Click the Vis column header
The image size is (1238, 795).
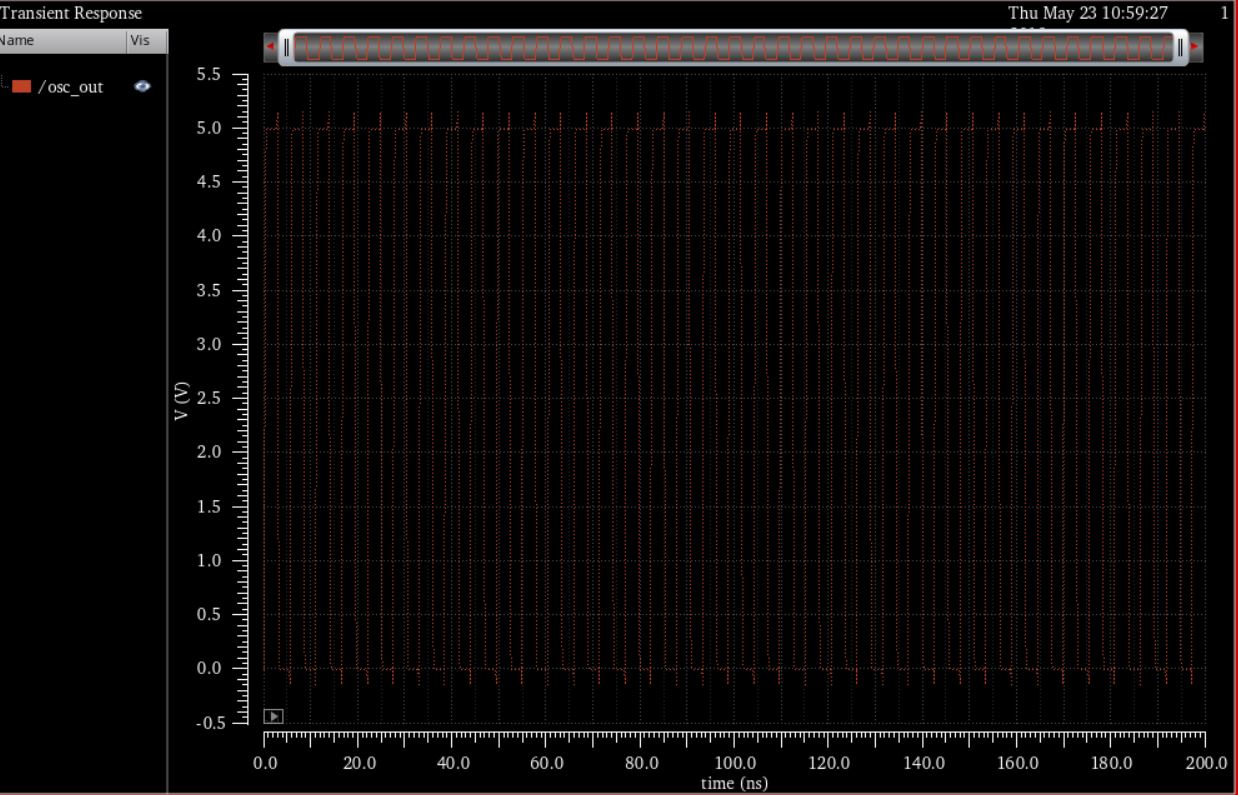(x=139, y=41)
